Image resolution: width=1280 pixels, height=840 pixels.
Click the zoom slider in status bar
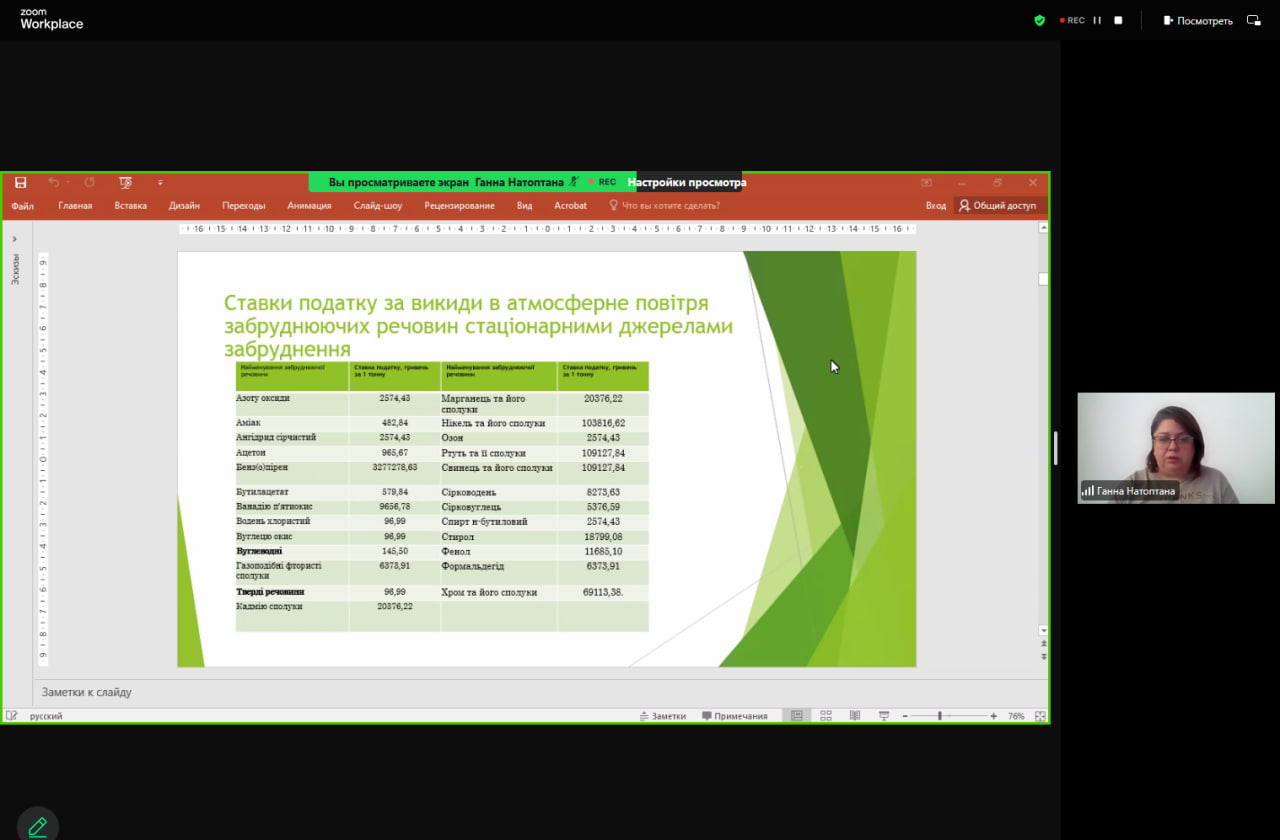click(940, 716)
